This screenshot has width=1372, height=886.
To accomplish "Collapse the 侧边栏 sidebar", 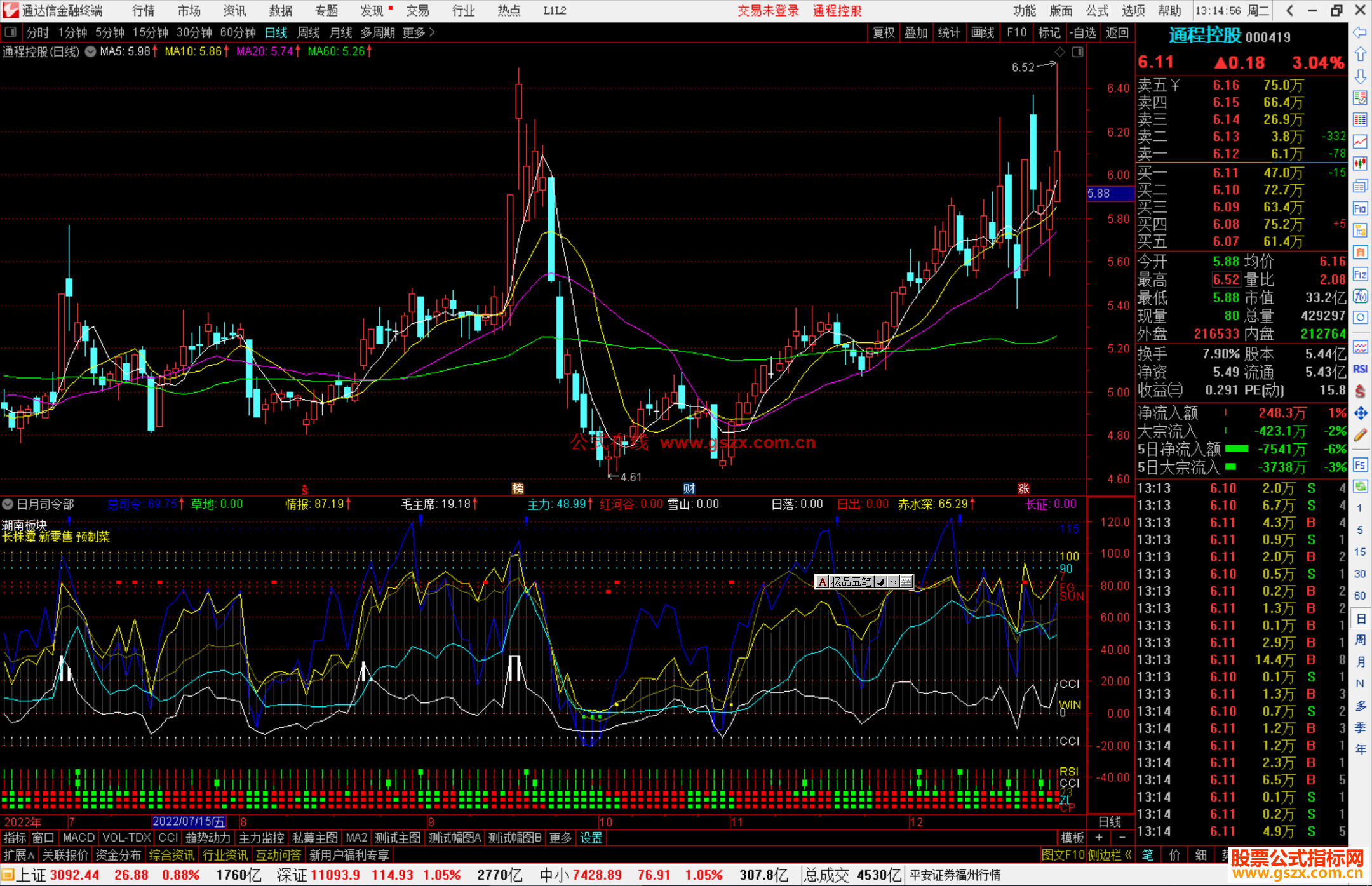I will click(x=1110, y=855).
